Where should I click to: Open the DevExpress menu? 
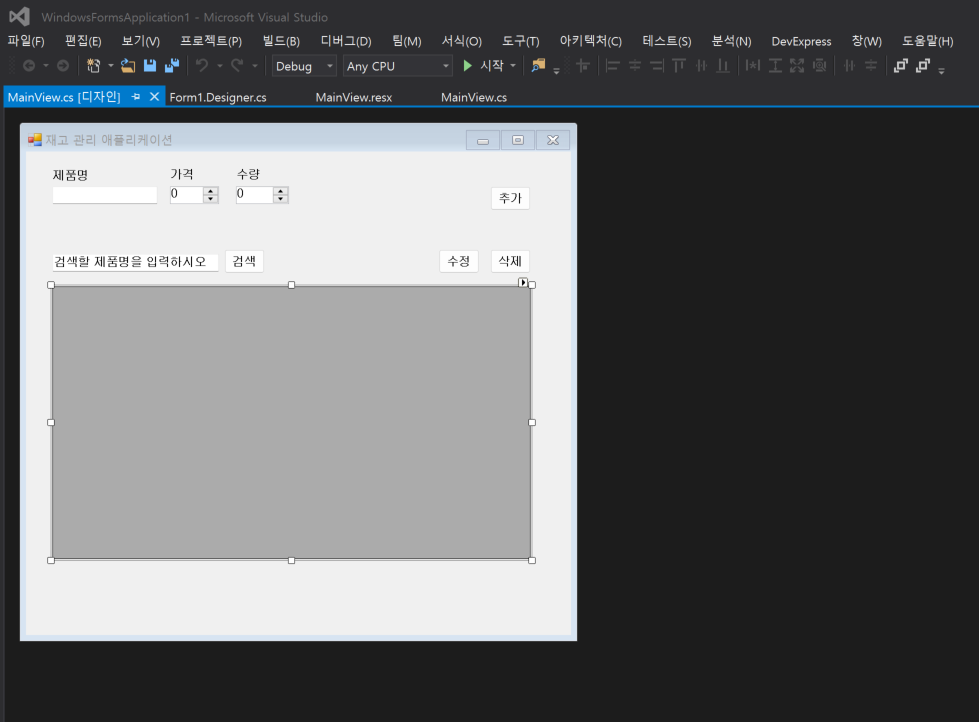click(x=801, y=41)
